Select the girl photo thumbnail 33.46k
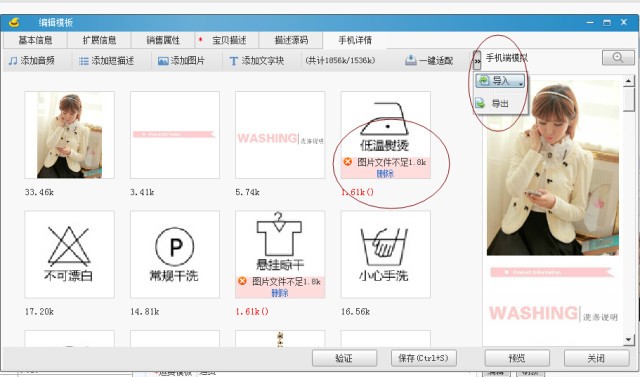 [69, 135]
